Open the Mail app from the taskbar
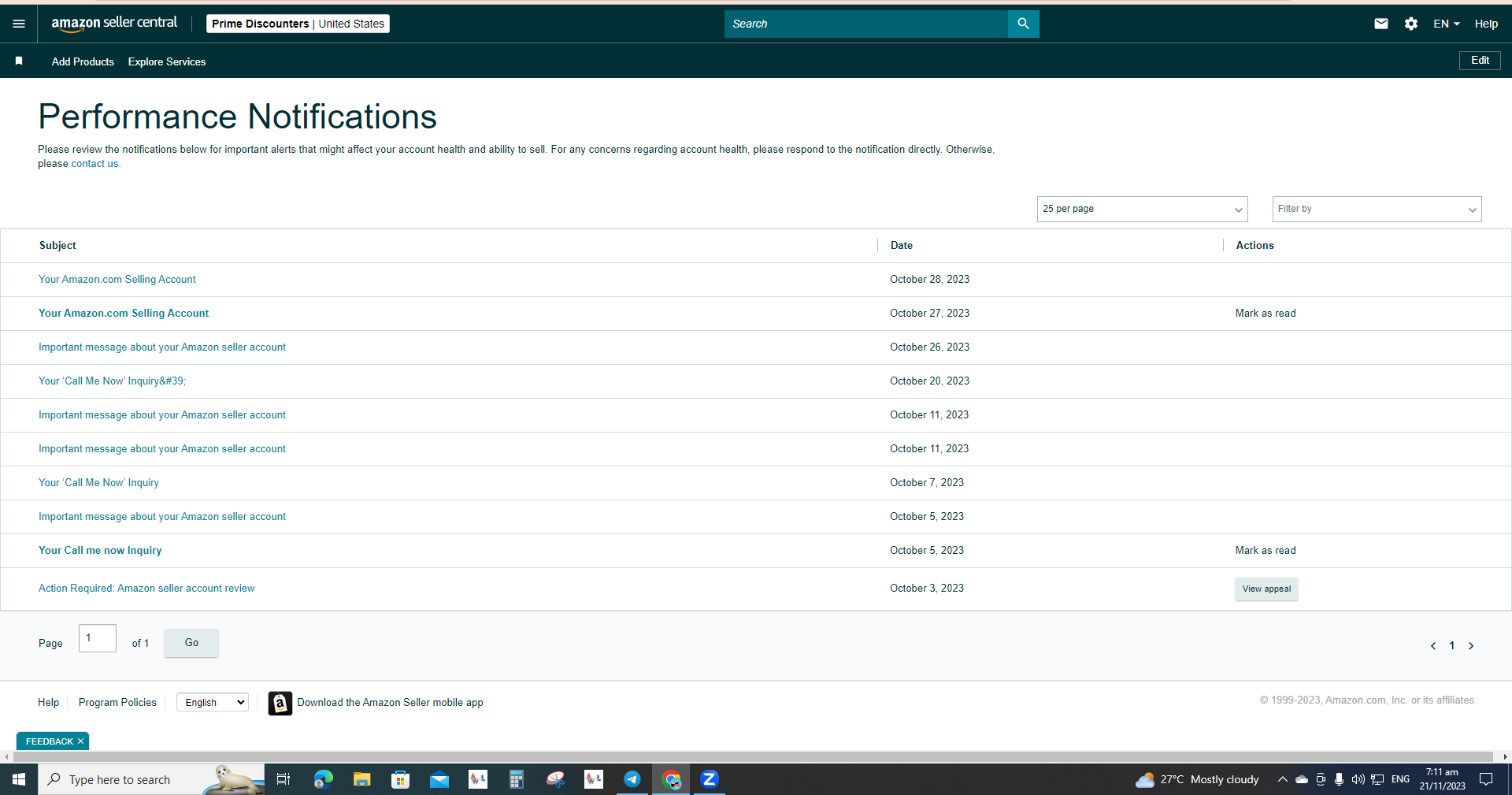This screenshot has height=795, width=1512. tap(439, 779)
